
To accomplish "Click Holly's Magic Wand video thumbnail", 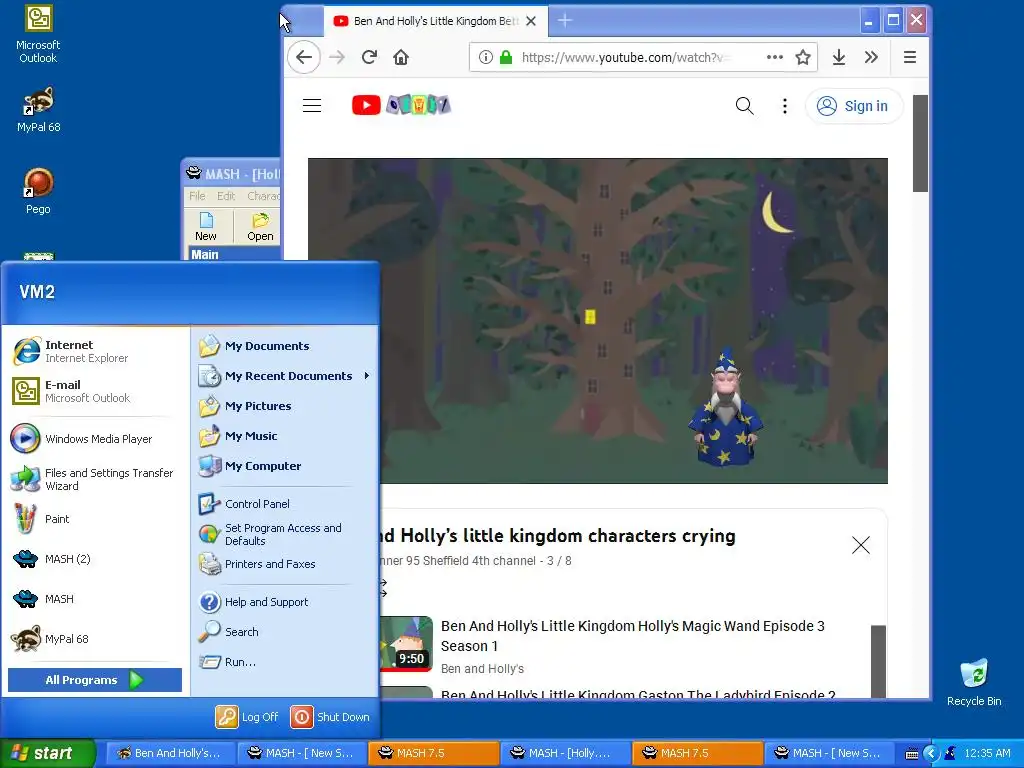I will (x=406, y=644).
